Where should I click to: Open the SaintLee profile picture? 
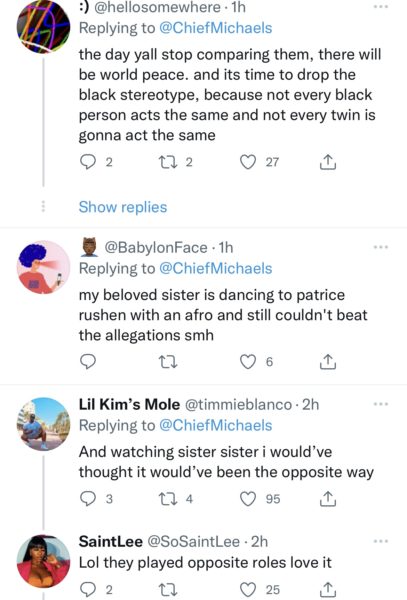43,561
